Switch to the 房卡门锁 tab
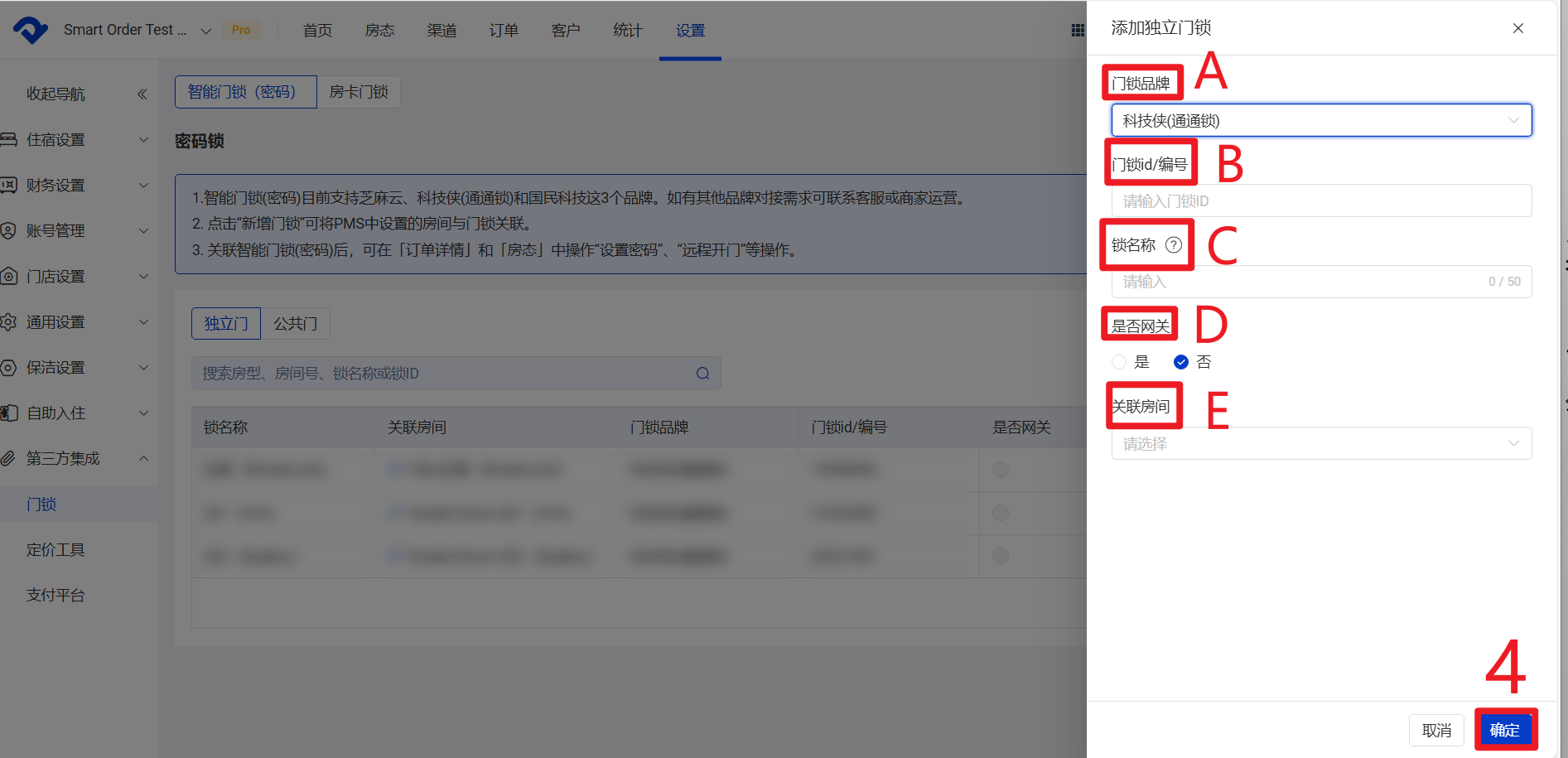This screenshot has height=758, width=1568. coord(359,92)
